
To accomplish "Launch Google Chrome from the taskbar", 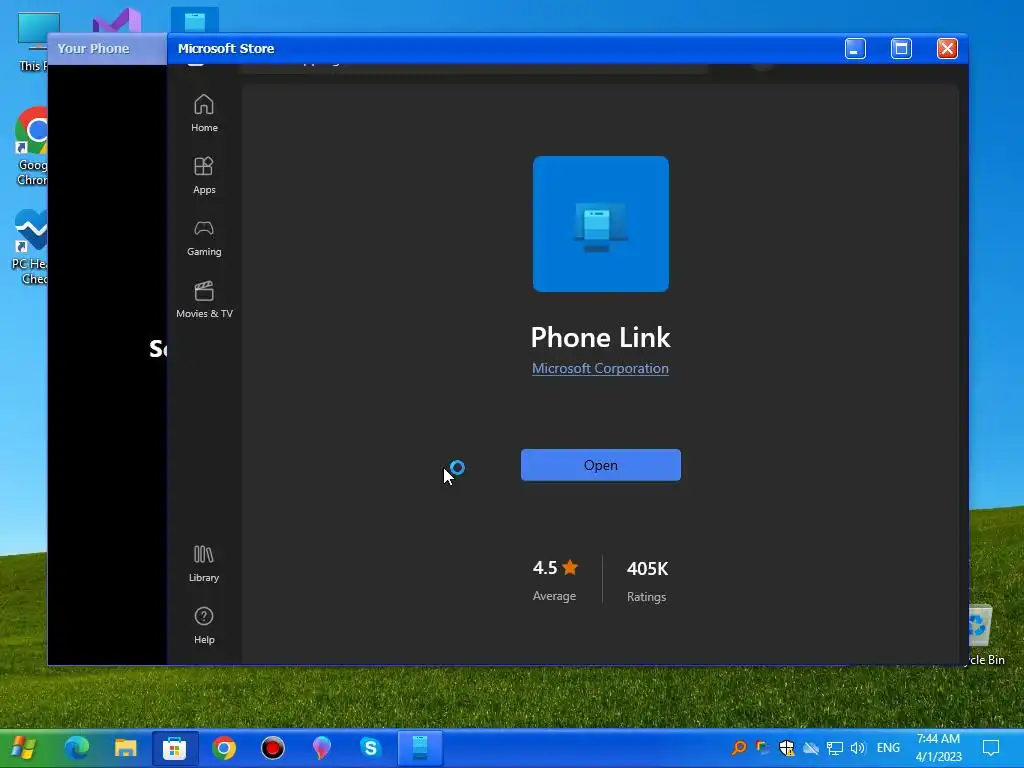I will pos(223,747).
